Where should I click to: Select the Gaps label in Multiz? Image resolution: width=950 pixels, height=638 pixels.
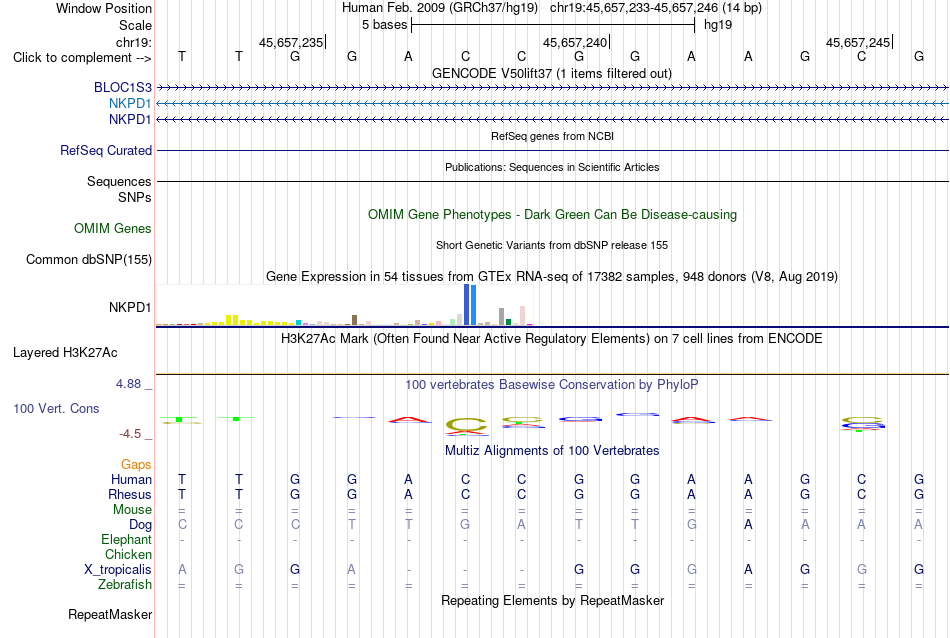(136, 464)
